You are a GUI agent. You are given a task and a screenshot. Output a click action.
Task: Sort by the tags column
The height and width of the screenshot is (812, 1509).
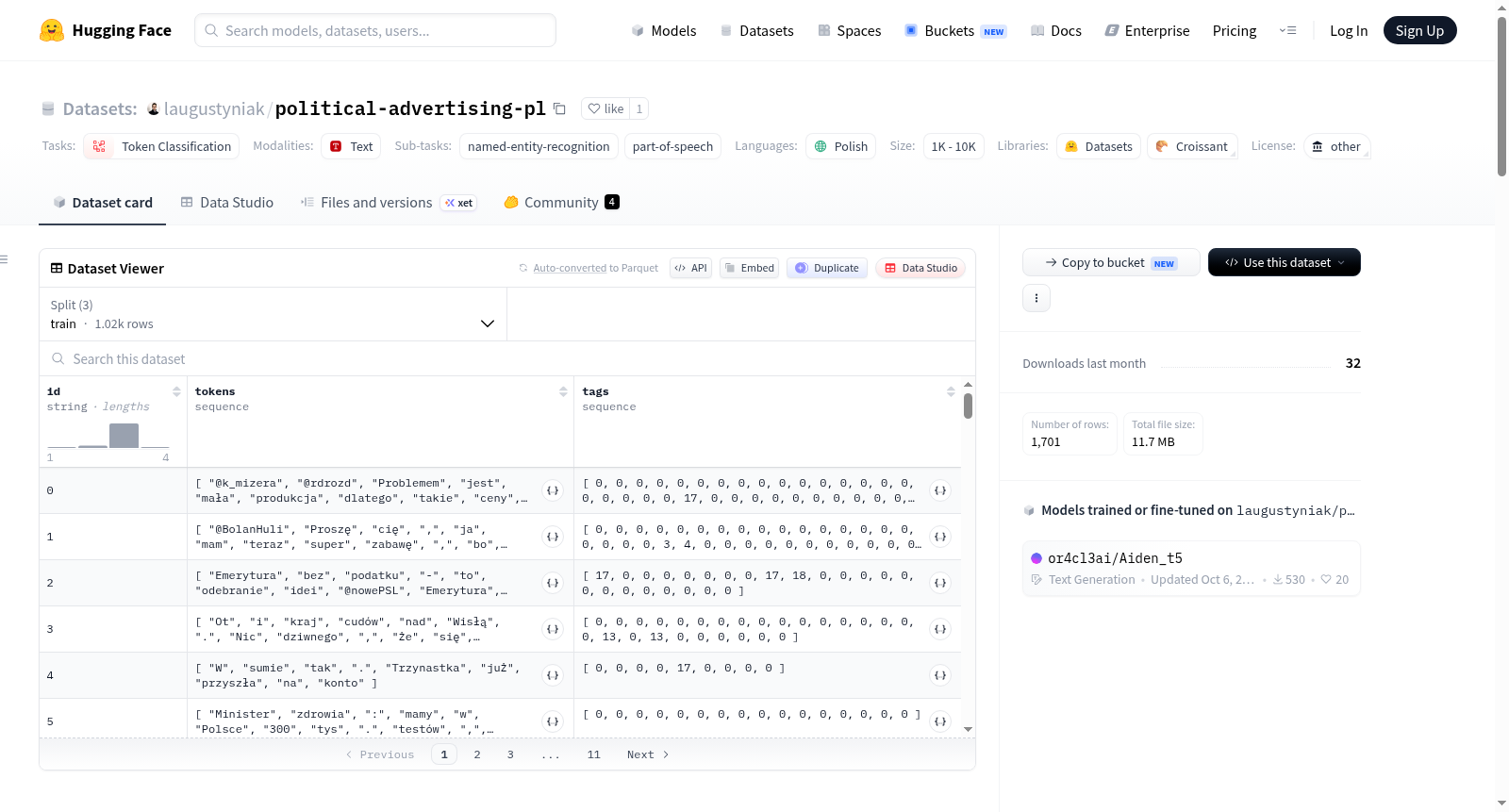(x=951, y=391)
